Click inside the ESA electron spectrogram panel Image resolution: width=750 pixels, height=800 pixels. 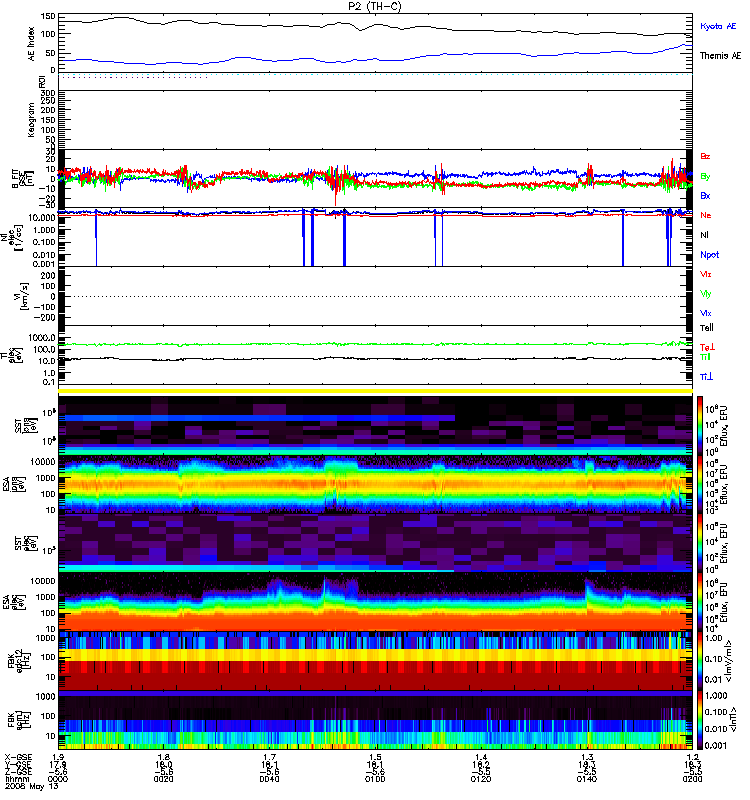coord(375,601)
